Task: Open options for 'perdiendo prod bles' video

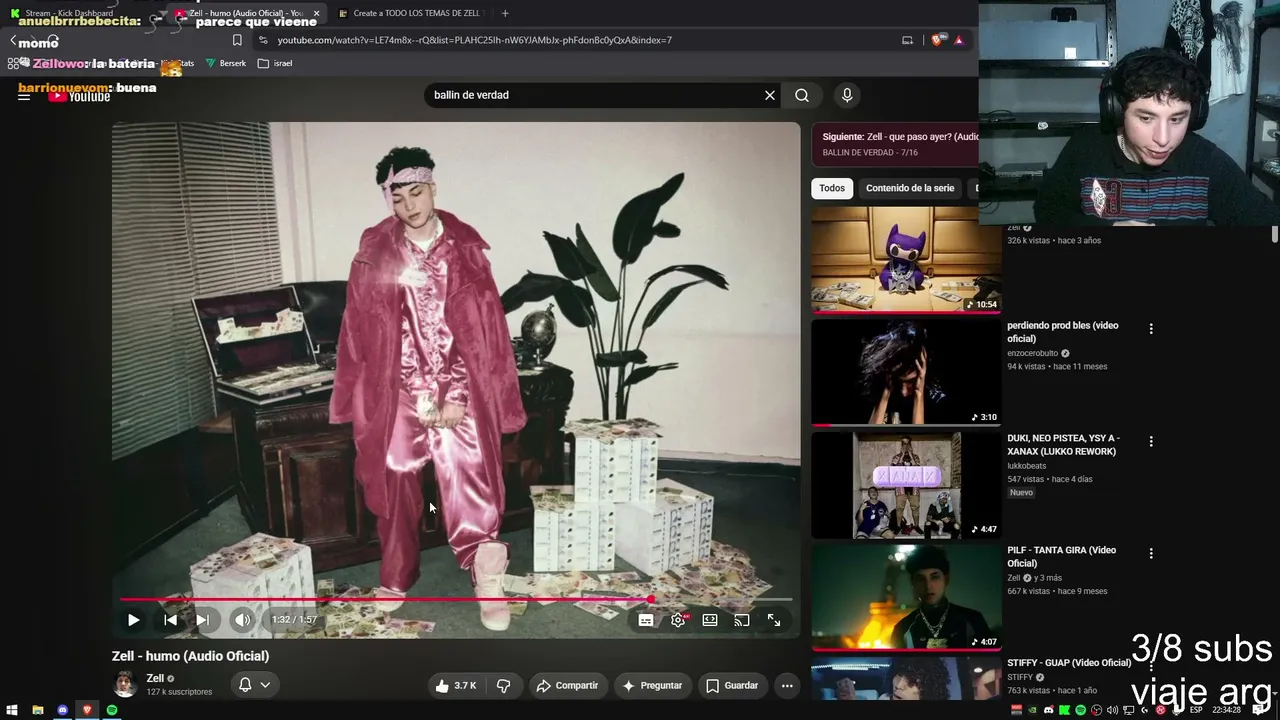Action: (x=1151, y=329)
